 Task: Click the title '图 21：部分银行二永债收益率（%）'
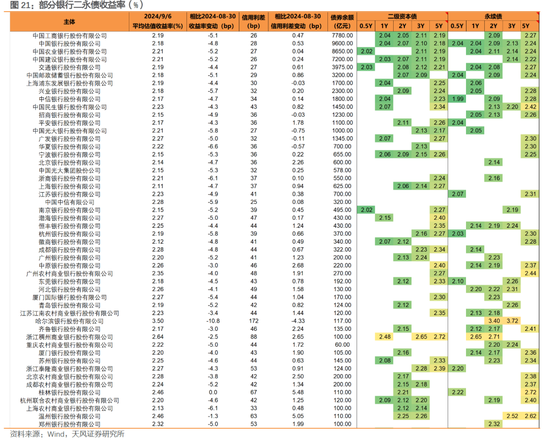tap(76, 5)
